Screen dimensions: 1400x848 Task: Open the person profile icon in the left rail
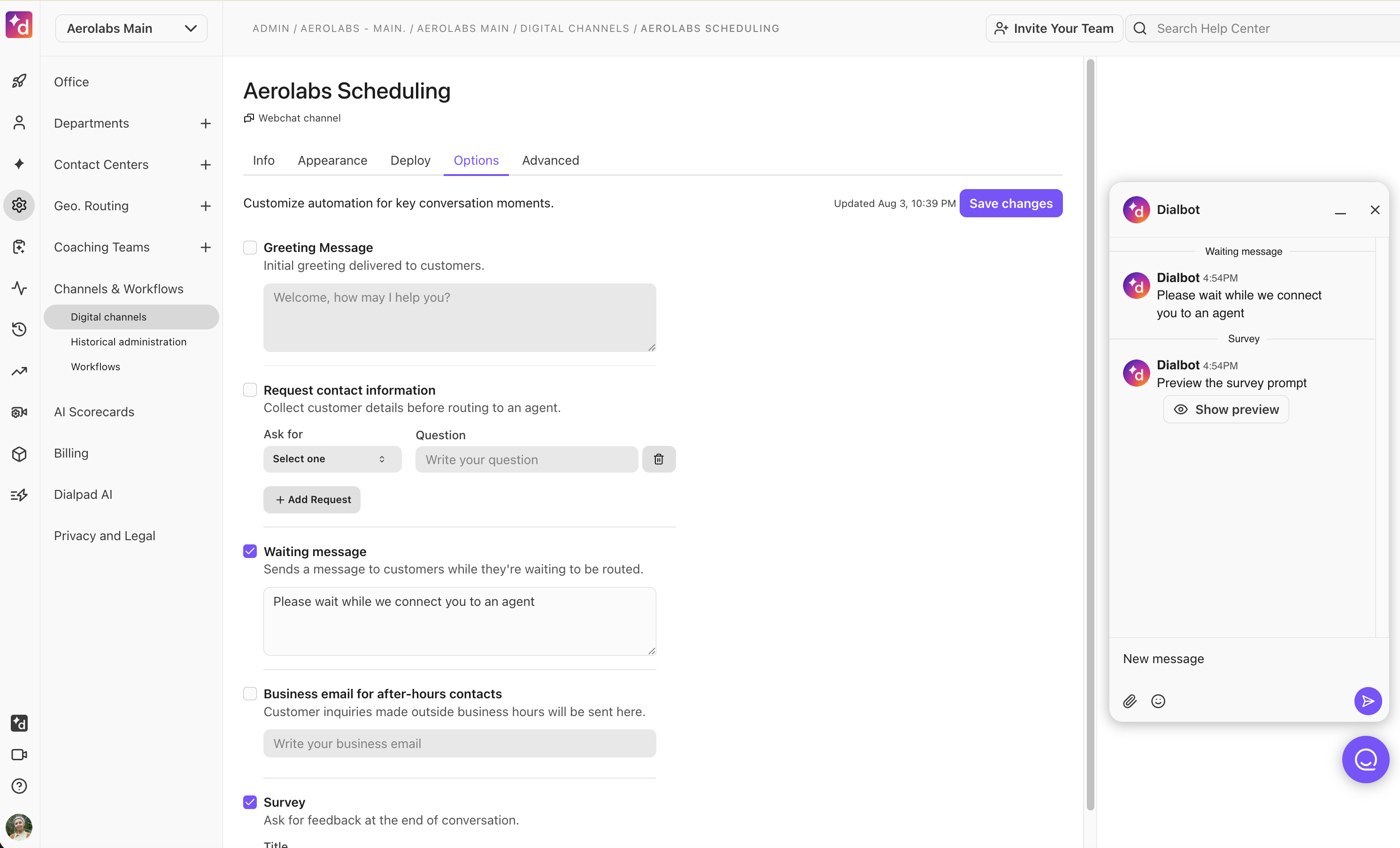tap(19, 122)
